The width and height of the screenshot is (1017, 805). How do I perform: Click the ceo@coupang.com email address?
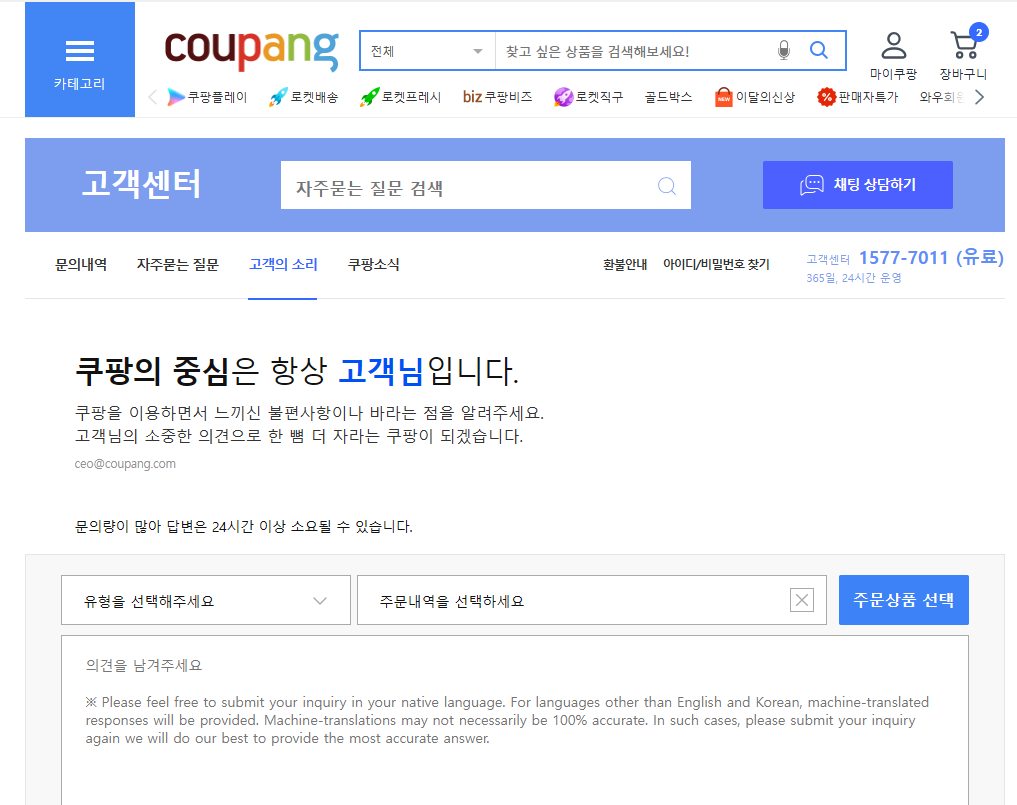tap(125, 464)
